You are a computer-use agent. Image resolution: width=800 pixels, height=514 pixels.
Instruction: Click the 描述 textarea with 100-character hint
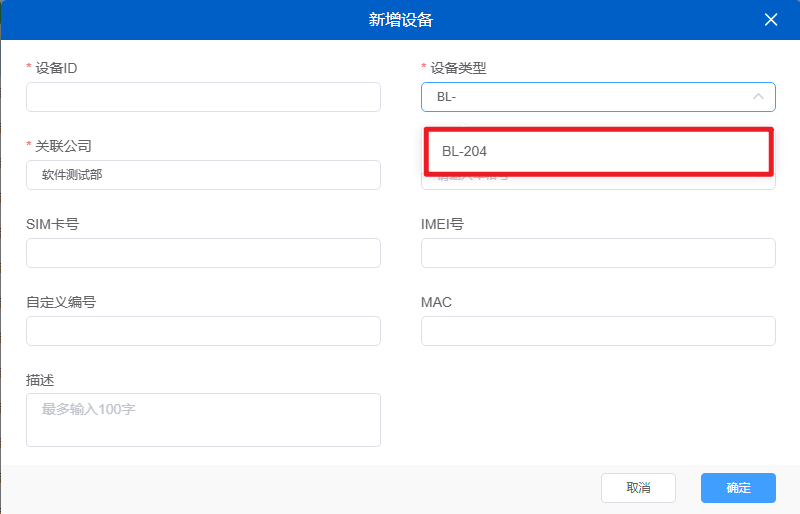[x=203, y=419]
